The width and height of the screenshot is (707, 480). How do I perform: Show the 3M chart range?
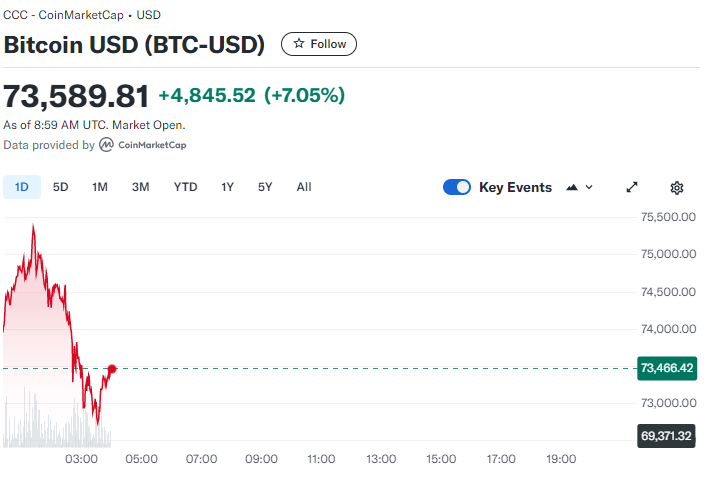point(140,187)
